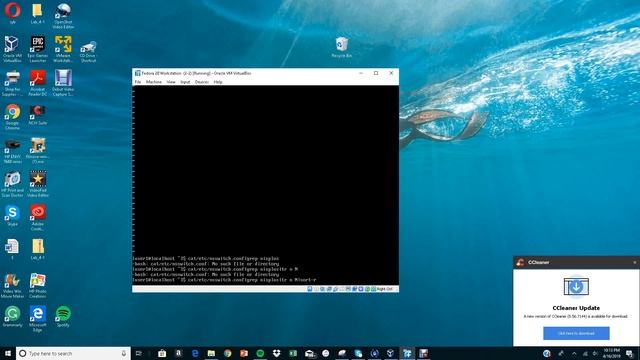The image size is (640, 360).
Task: Open the File menu in VirtualBox
Action: 138,82
